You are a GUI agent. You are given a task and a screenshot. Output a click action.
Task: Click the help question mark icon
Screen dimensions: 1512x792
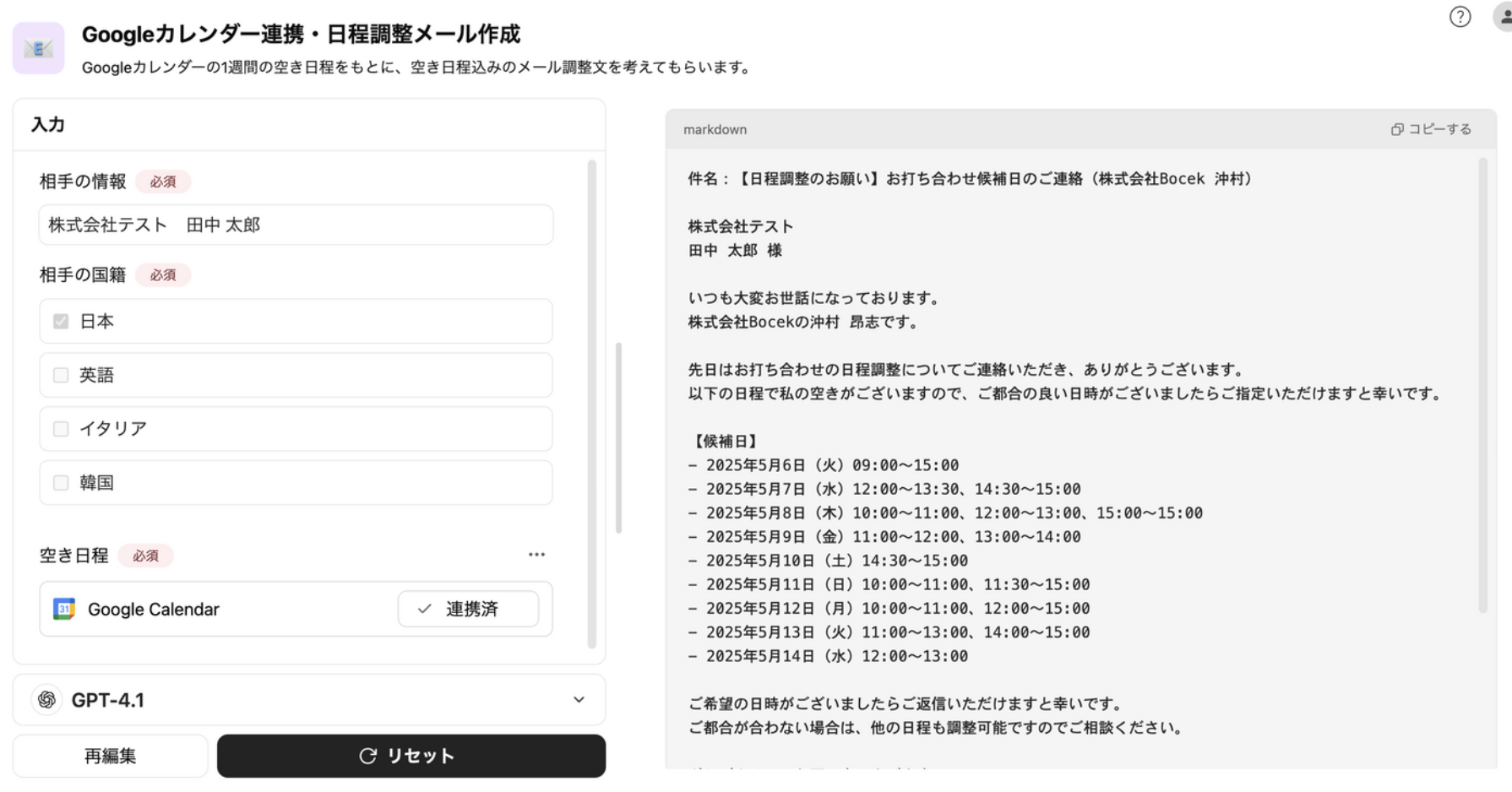click(x=1460, y=17)
